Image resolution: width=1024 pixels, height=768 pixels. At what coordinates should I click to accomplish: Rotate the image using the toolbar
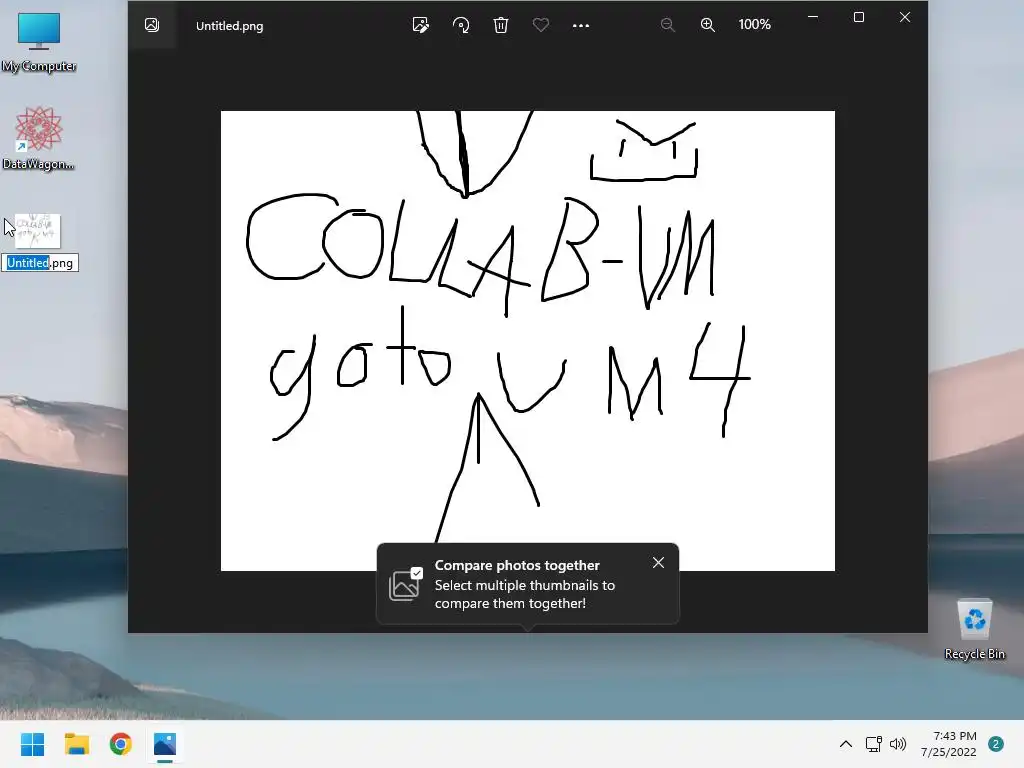(461, 25)
